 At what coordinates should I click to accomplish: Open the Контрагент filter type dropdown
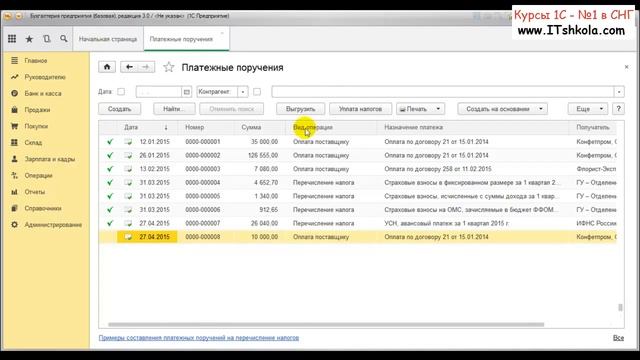[243, 92]
